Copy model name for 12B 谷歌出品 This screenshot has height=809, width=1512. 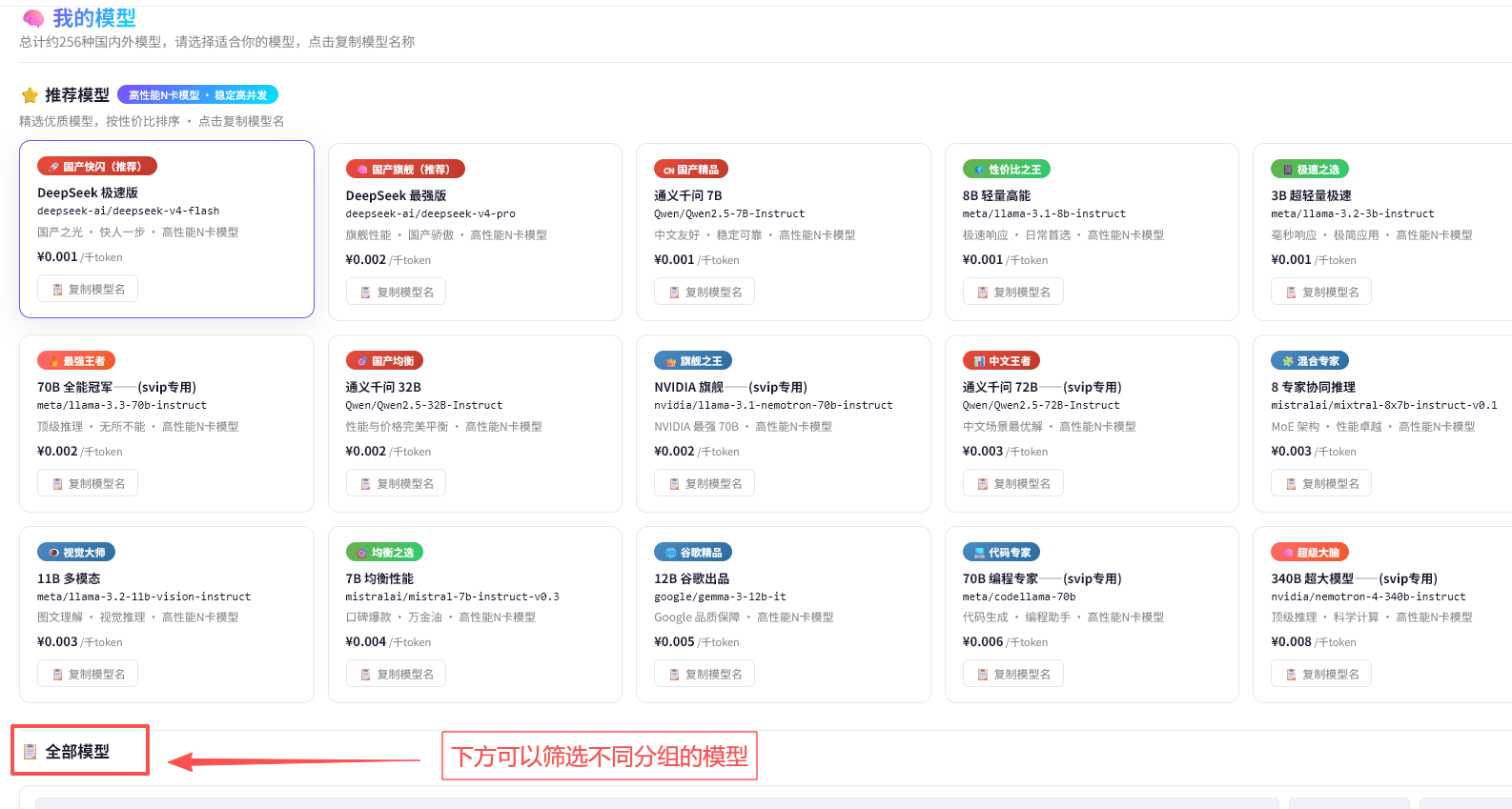705,674
